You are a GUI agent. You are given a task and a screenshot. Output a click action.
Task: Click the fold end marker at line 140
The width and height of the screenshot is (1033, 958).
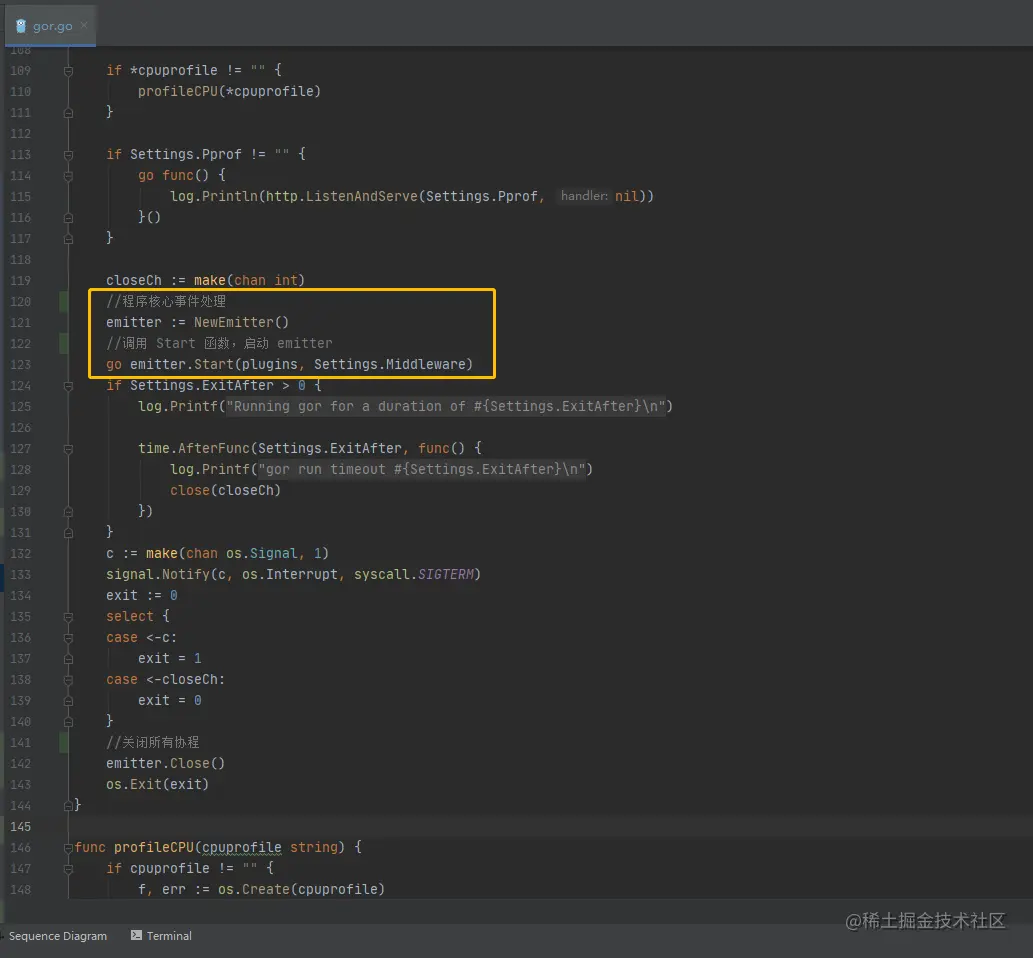[x=68, y=722]
